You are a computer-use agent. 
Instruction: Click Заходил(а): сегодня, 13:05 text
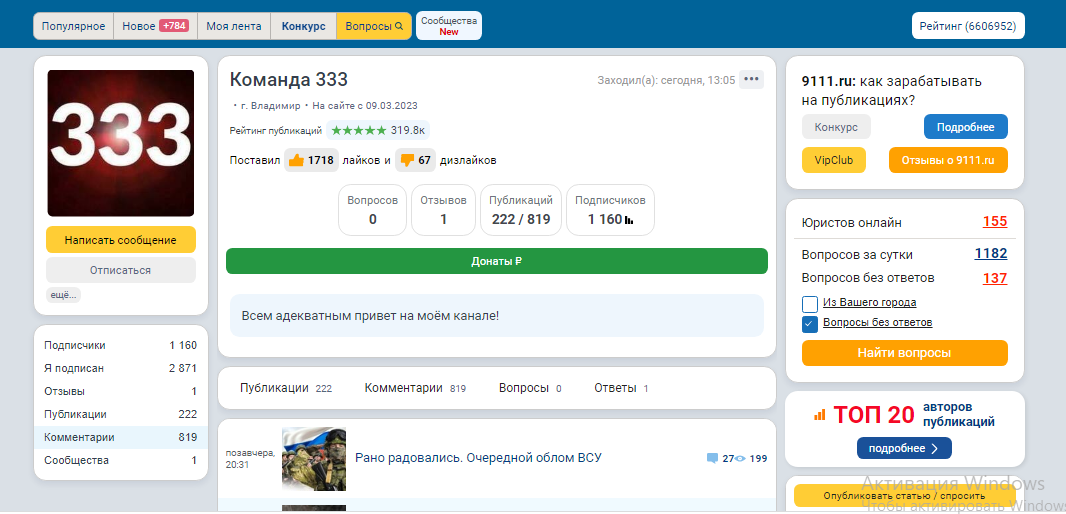click(x=666, y=80)
